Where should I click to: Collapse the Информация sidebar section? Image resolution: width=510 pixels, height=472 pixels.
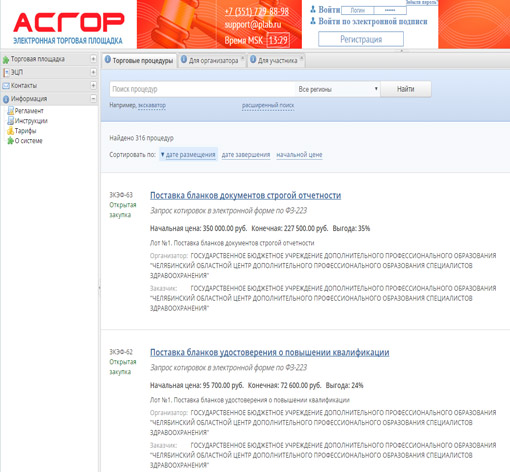[93, 99]
